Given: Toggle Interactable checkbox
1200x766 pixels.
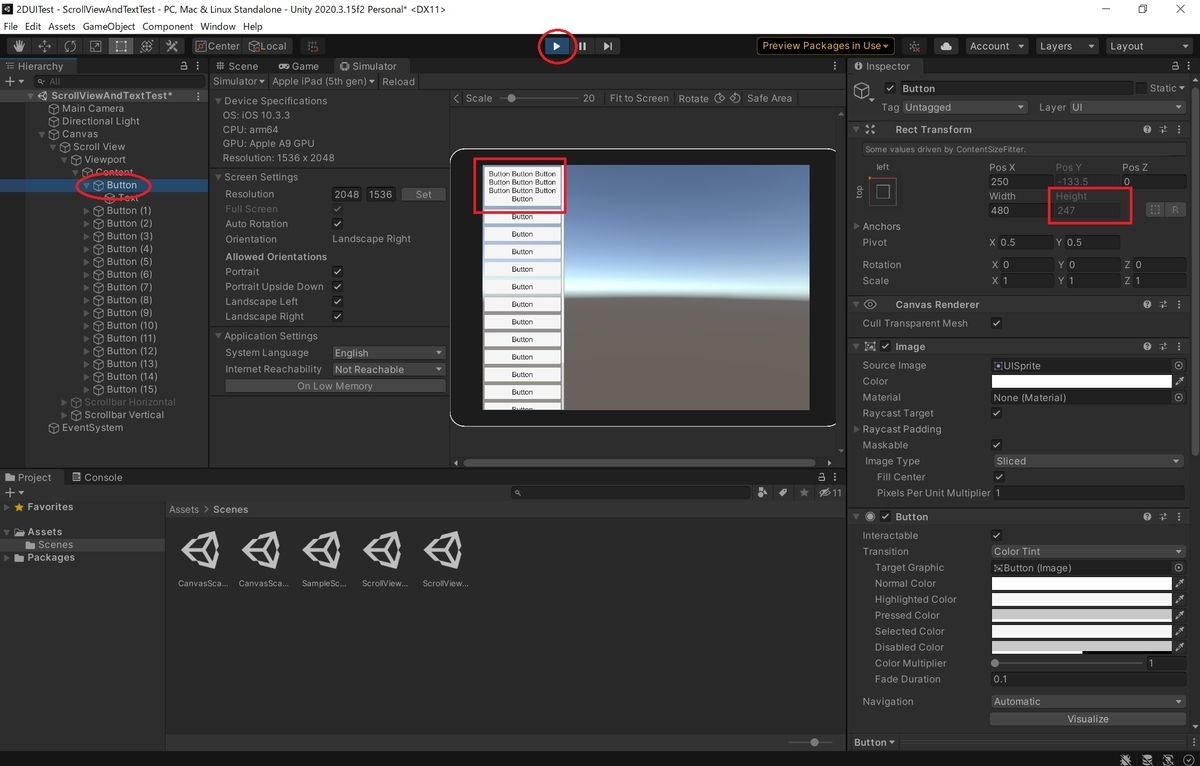Looking at the screenshot, I should click(x=996, y=536).
